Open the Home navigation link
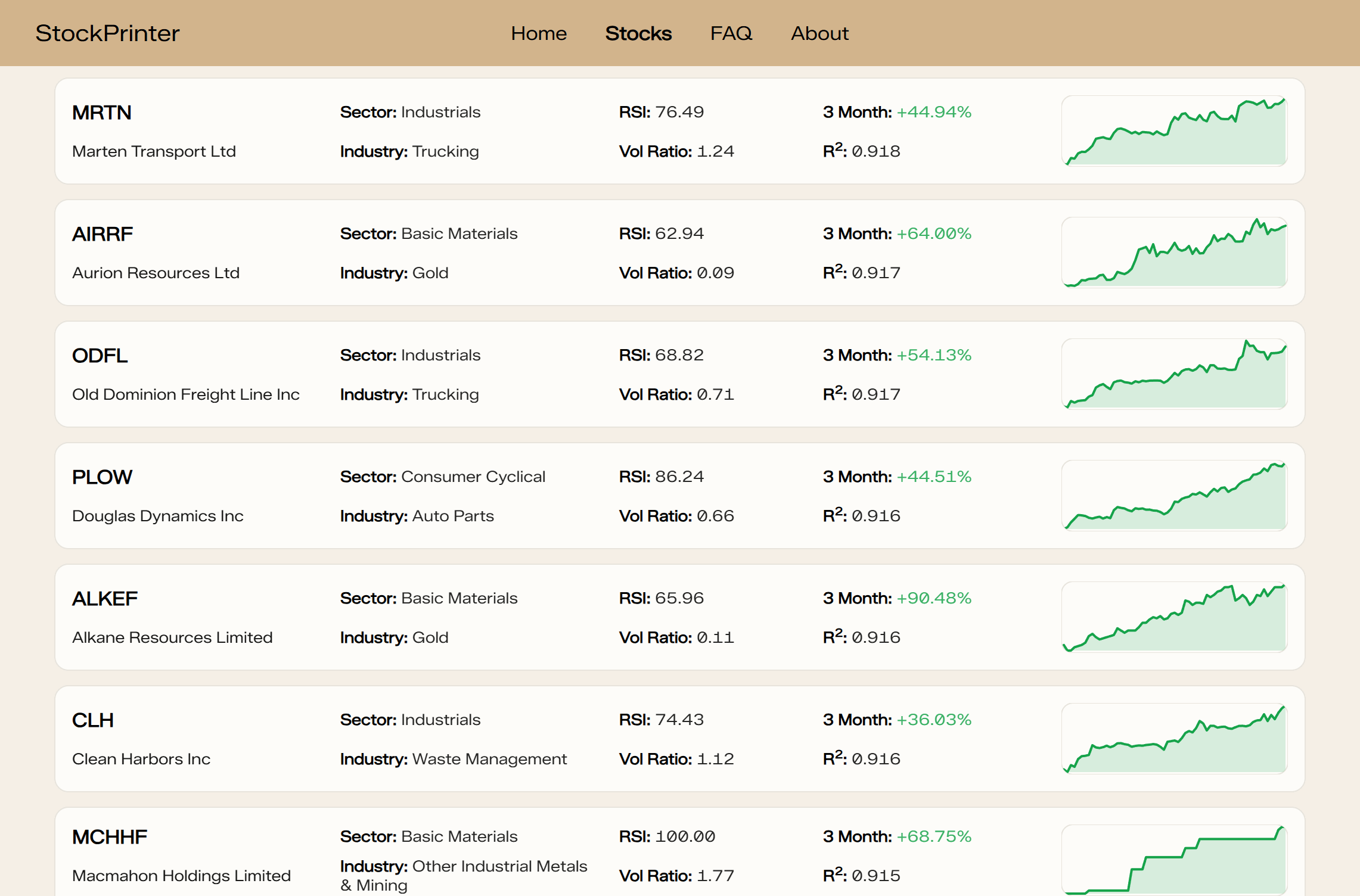1360x896 pixels. coord(538,33)
